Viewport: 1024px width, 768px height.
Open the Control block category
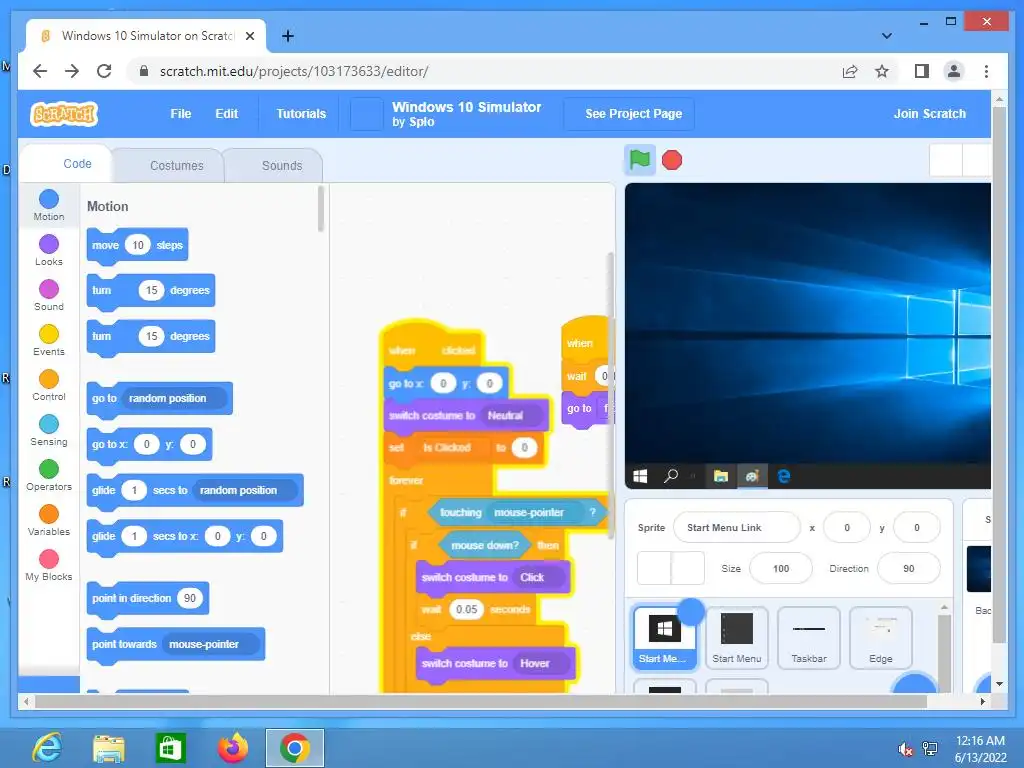pyautogui.click(x=49, y=385)
